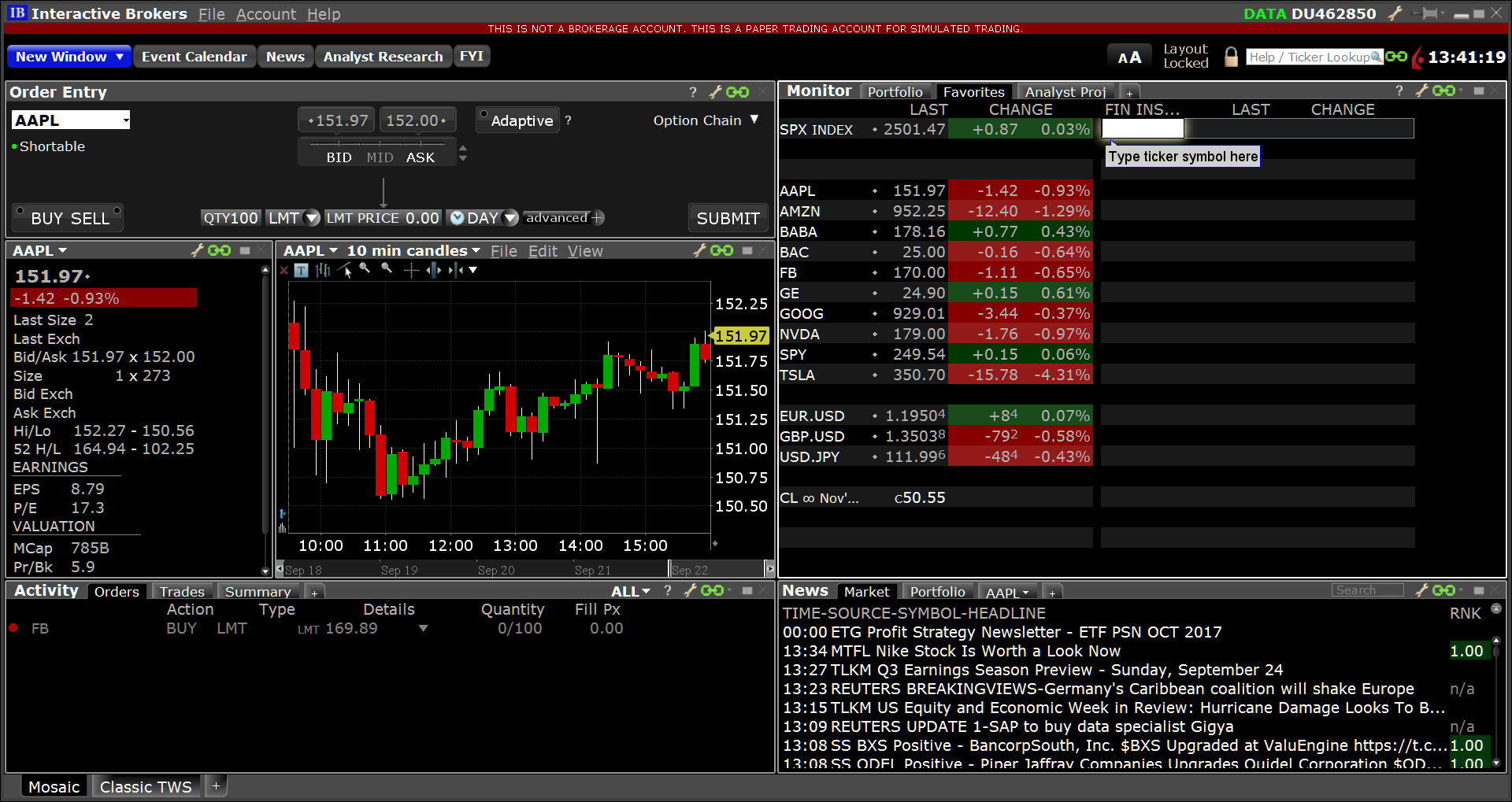
Task: Click the Layout Locked padlock icon
Action: tap(1230, 56)
